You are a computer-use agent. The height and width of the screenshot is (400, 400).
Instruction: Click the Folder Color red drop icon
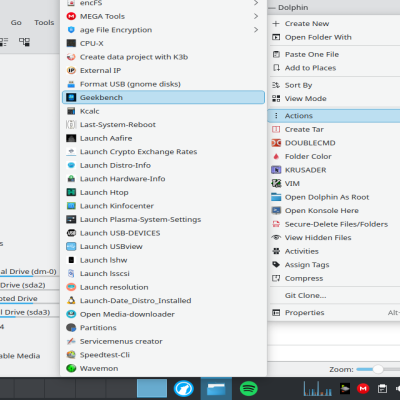(x=276, y=156)
